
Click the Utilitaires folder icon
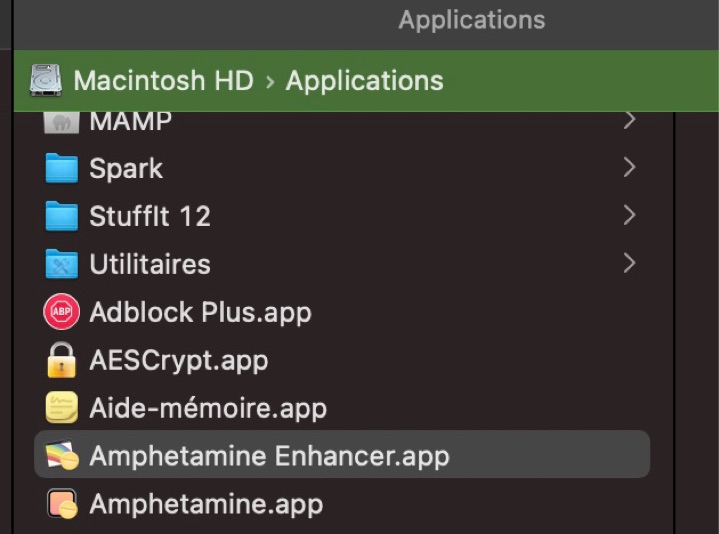62,264
